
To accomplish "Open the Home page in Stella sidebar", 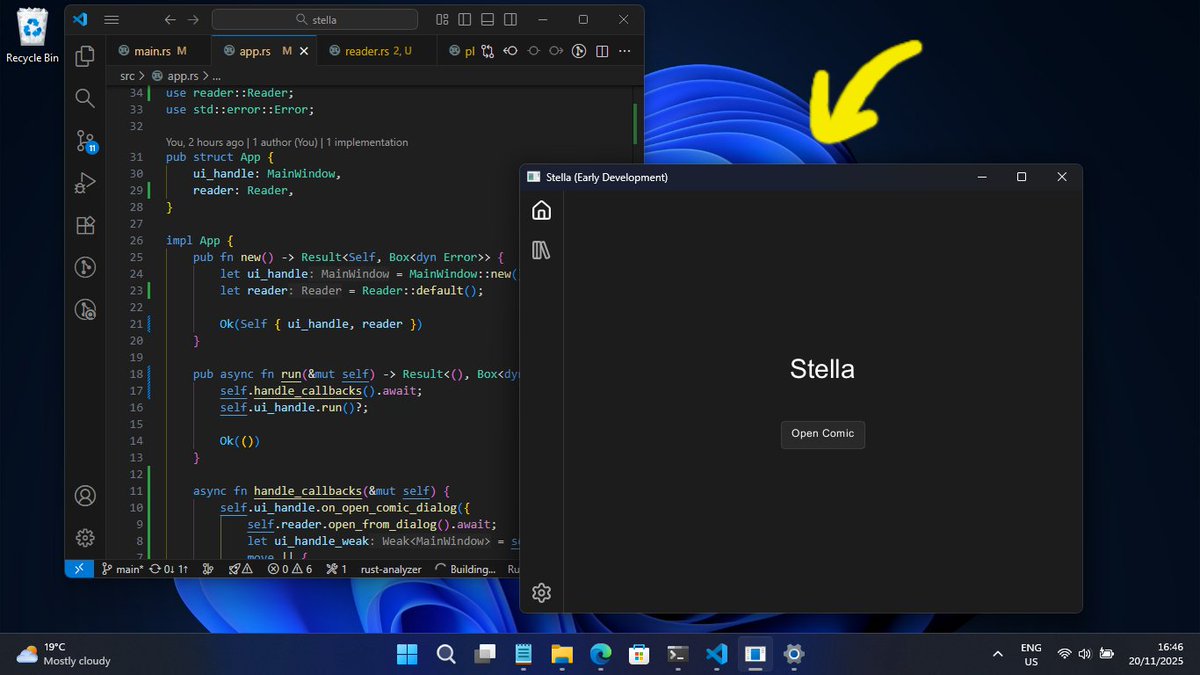I will pos(541,210).
